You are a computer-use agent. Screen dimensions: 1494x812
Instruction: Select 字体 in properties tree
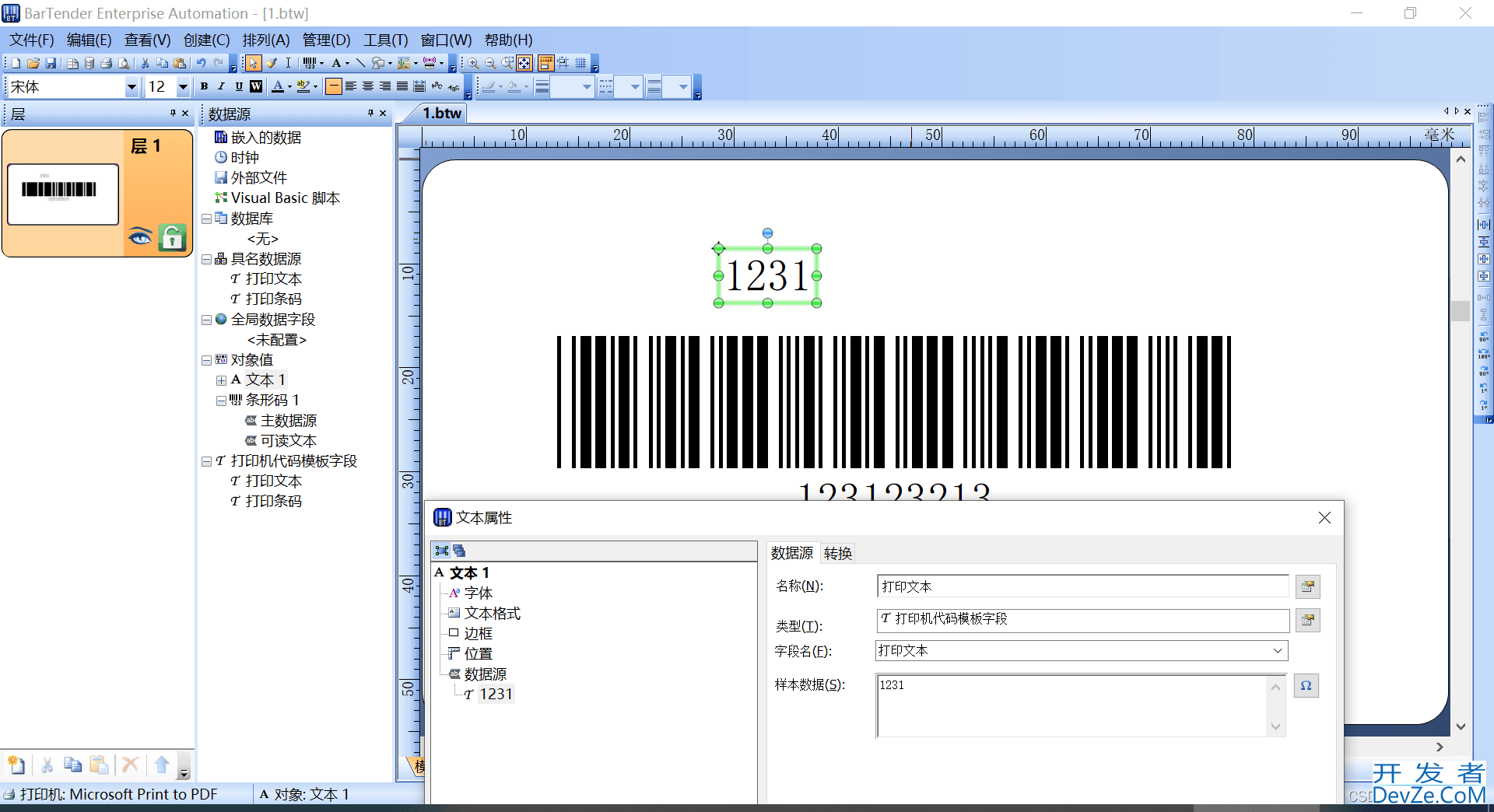click(x=478, y=593)
